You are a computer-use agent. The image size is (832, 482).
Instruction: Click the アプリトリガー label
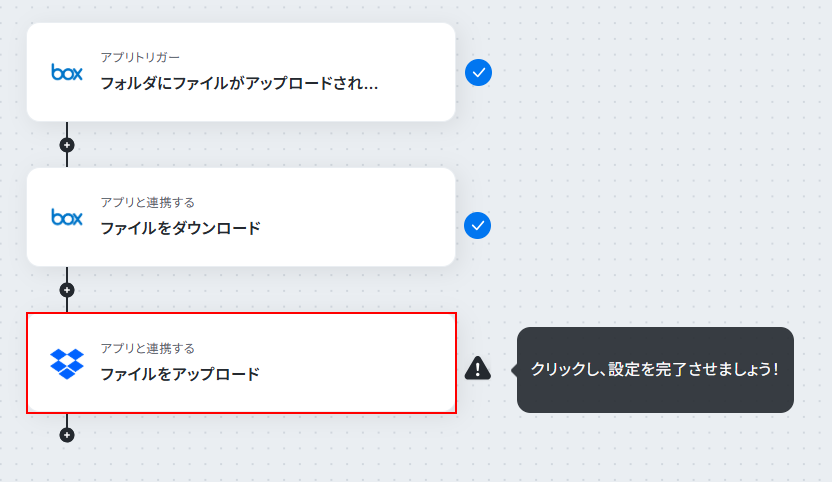pyautogui.click(x=140, y=57)
